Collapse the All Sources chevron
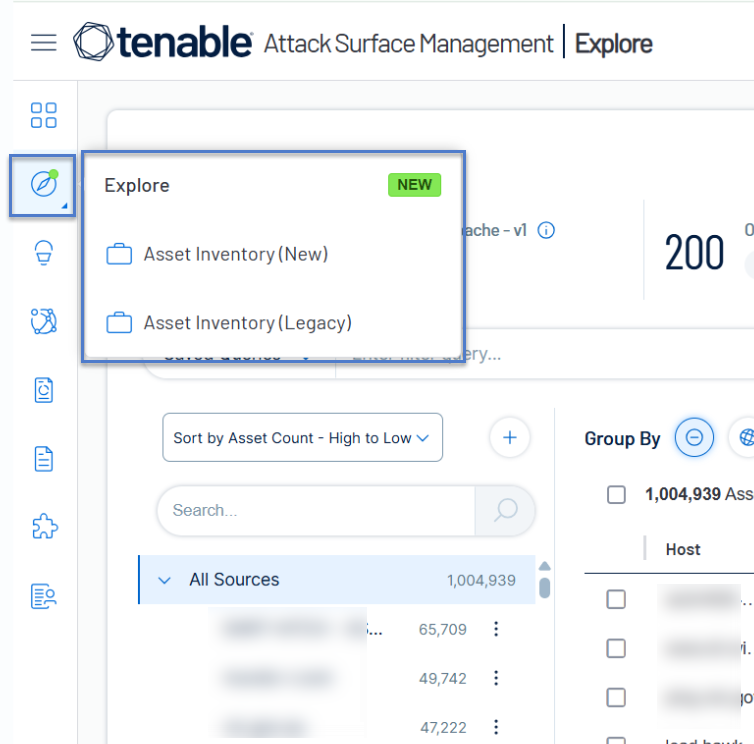The width and height of the screenshot is (754, 744). pos(164,580)
